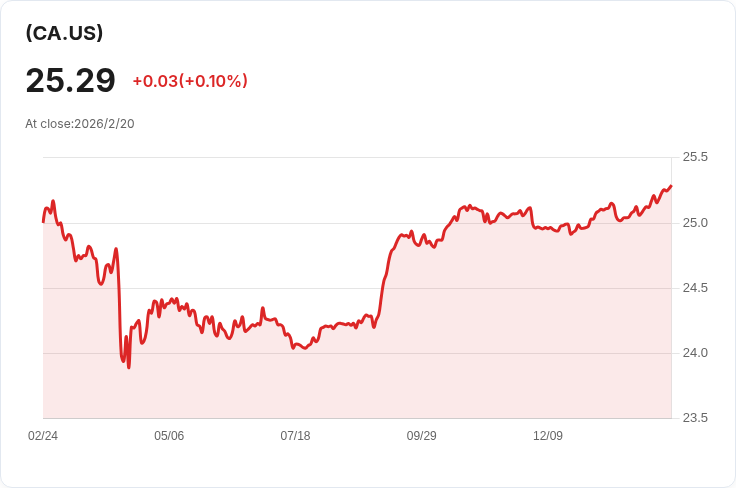Click the 25.29 current price

coord(70,80)
